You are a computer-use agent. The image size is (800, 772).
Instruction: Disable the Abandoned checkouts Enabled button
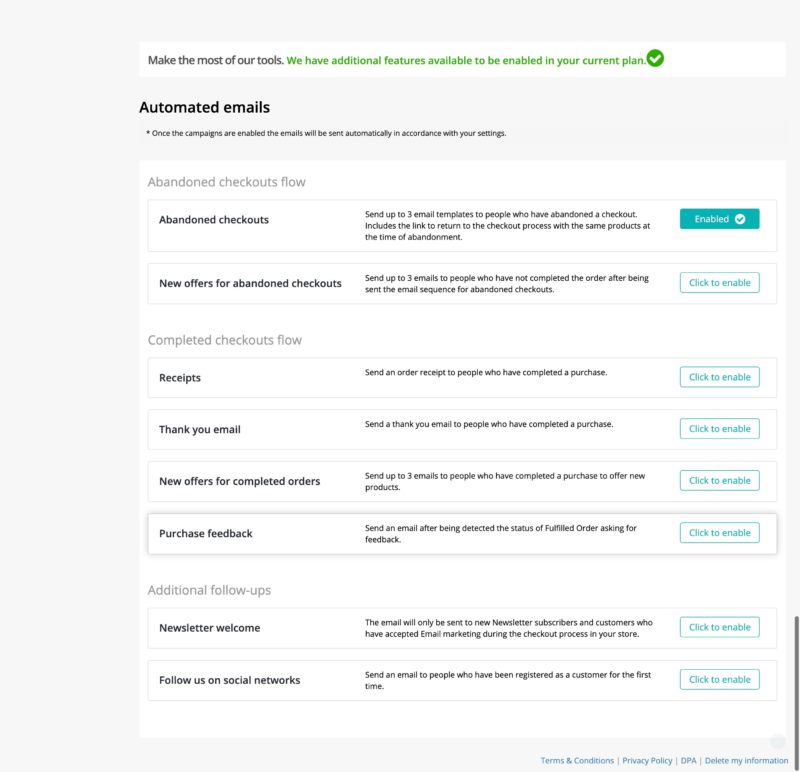(719, 219)
